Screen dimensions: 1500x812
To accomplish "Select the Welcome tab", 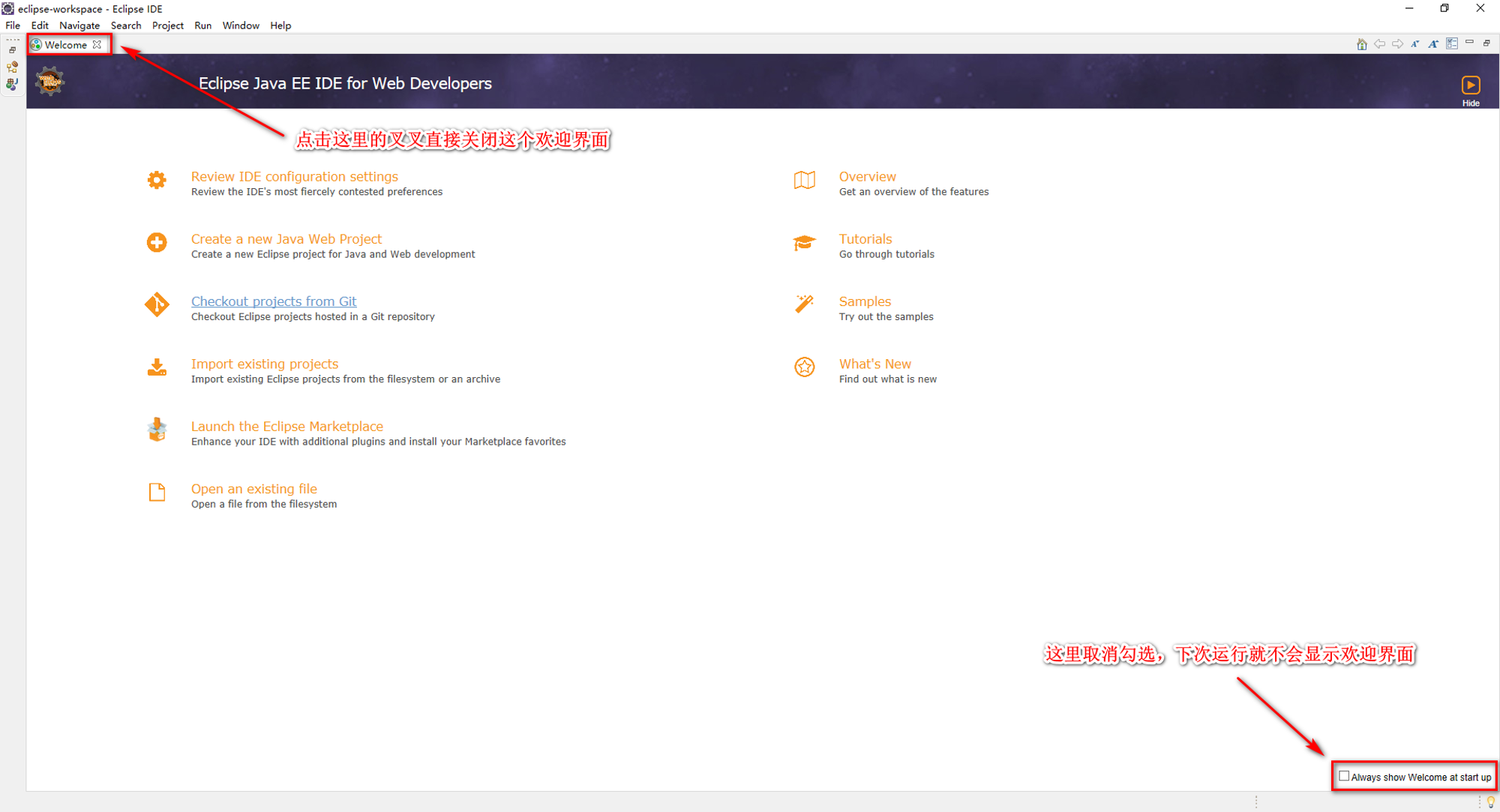I will point(65,45).
